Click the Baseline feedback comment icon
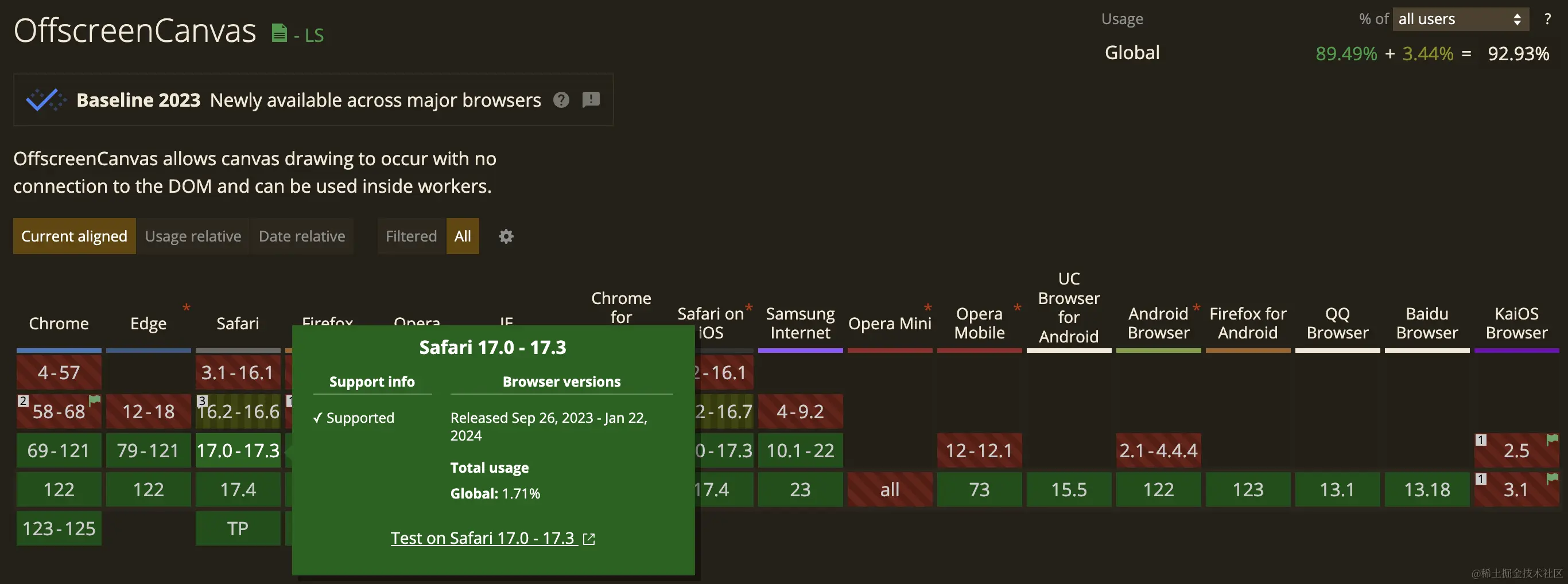This screenshot has width=1568, height=584. tap(591, 100)
